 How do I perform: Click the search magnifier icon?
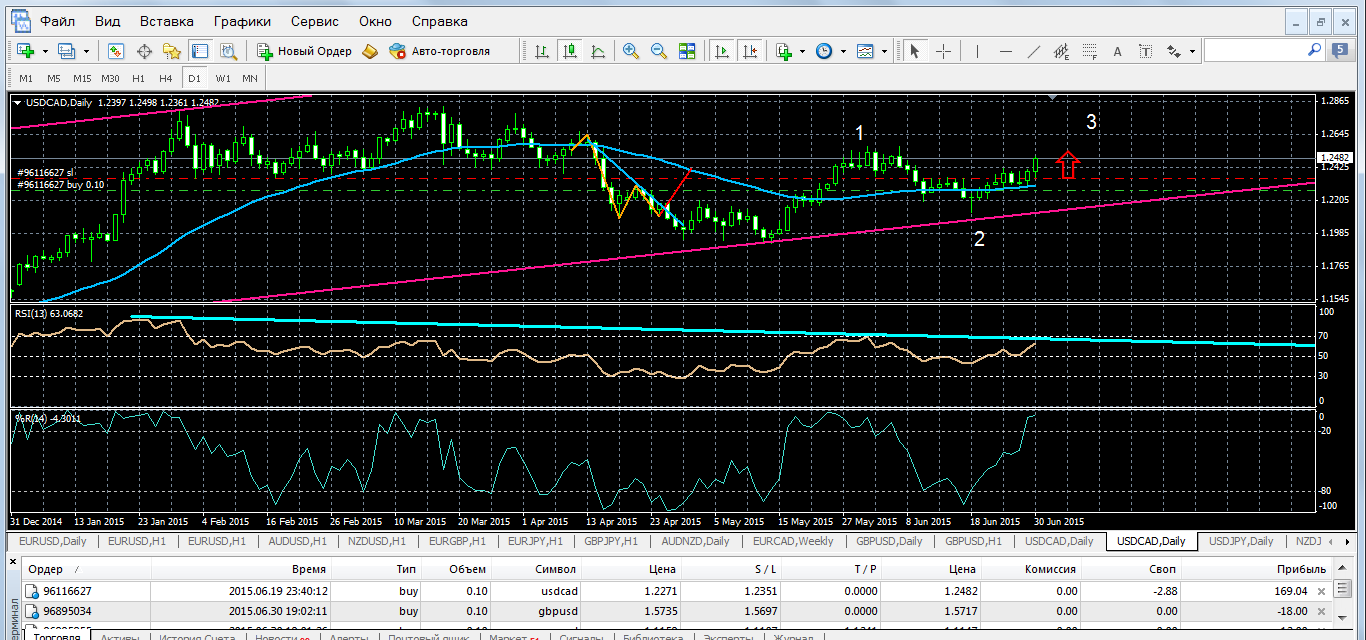(x=1314, y=48)
